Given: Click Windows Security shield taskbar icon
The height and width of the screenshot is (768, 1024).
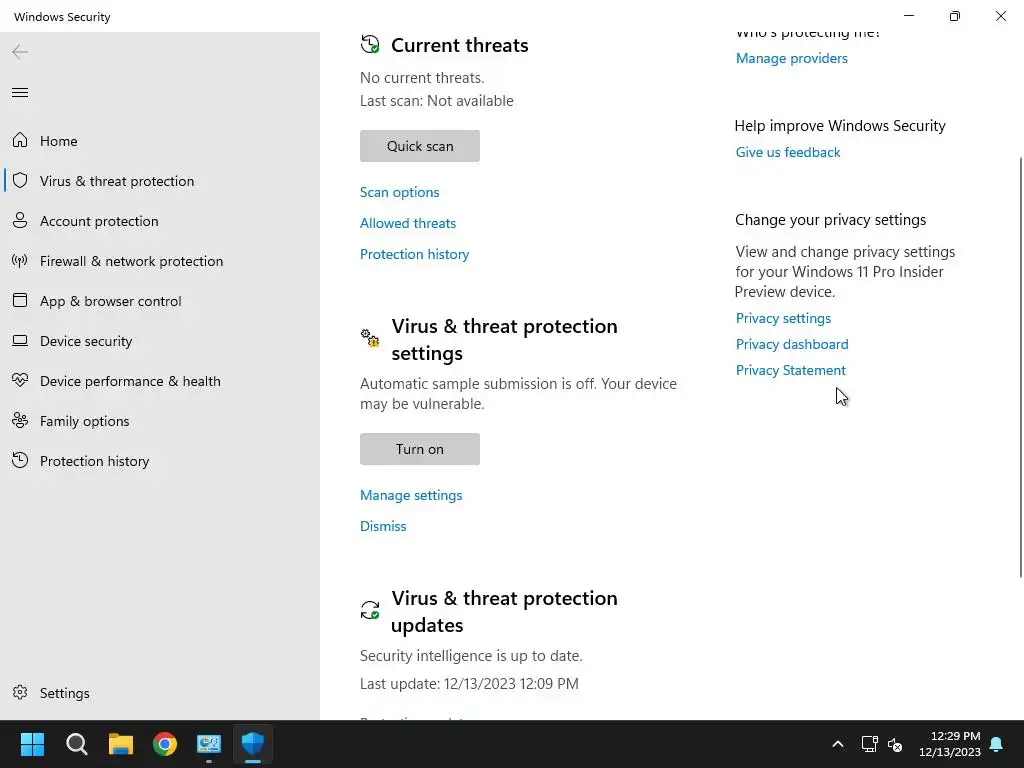Looking at the screenshot, I should [x=253, y=744].
